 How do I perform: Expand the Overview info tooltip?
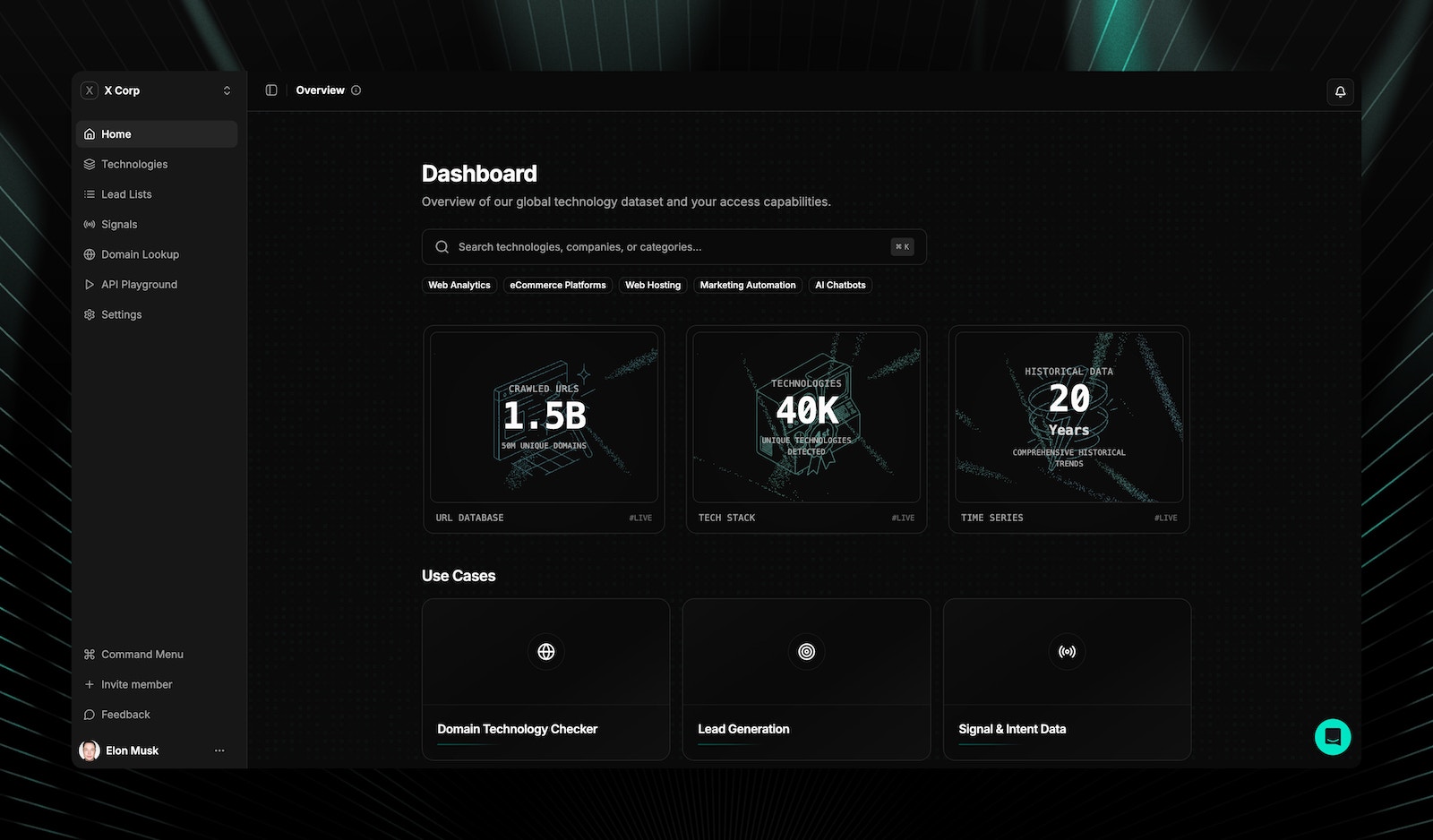click(x=356, y=90)
